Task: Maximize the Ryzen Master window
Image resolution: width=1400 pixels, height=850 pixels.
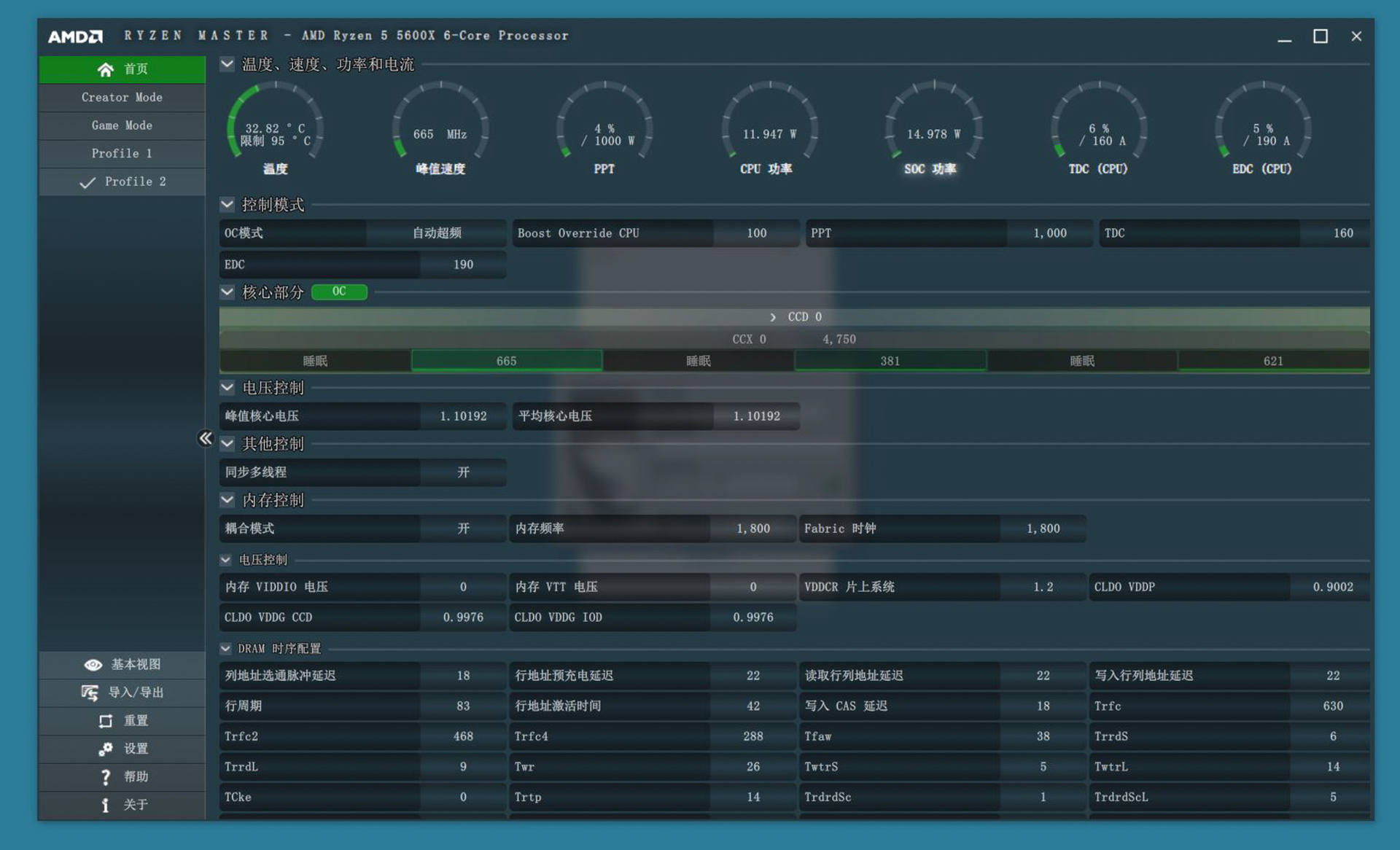Action: [x=1321, y=36]
